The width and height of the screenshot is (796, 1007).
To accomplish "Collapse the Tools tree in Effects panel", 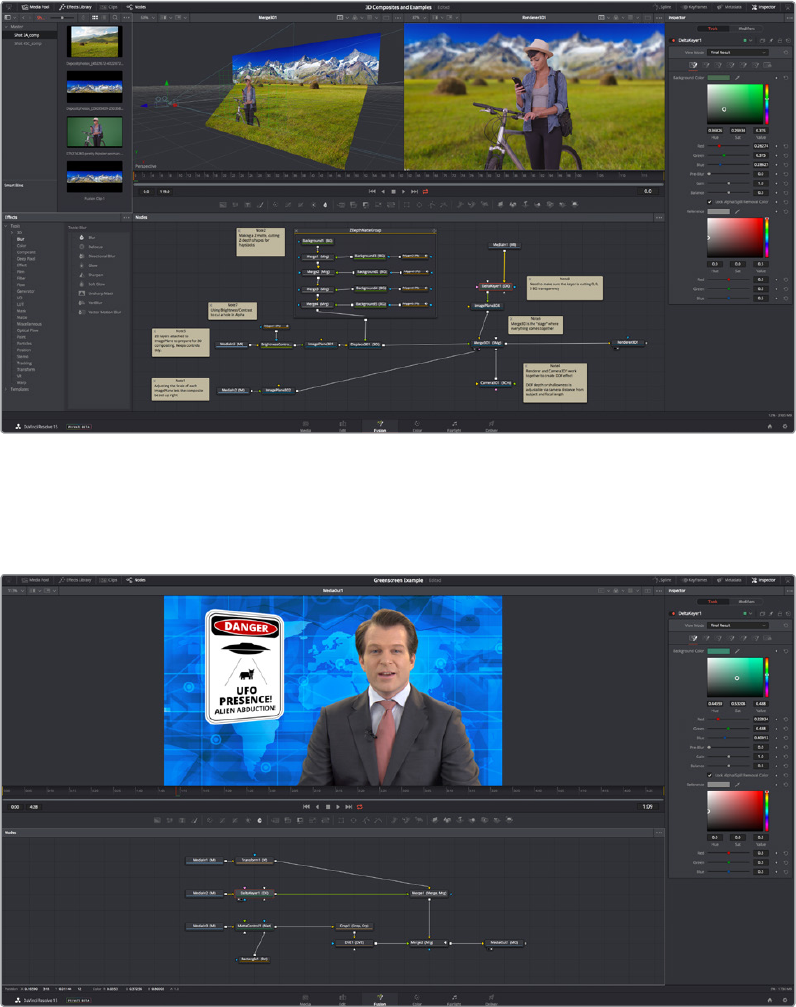I will pyautogui.click(x=6, y=226).
